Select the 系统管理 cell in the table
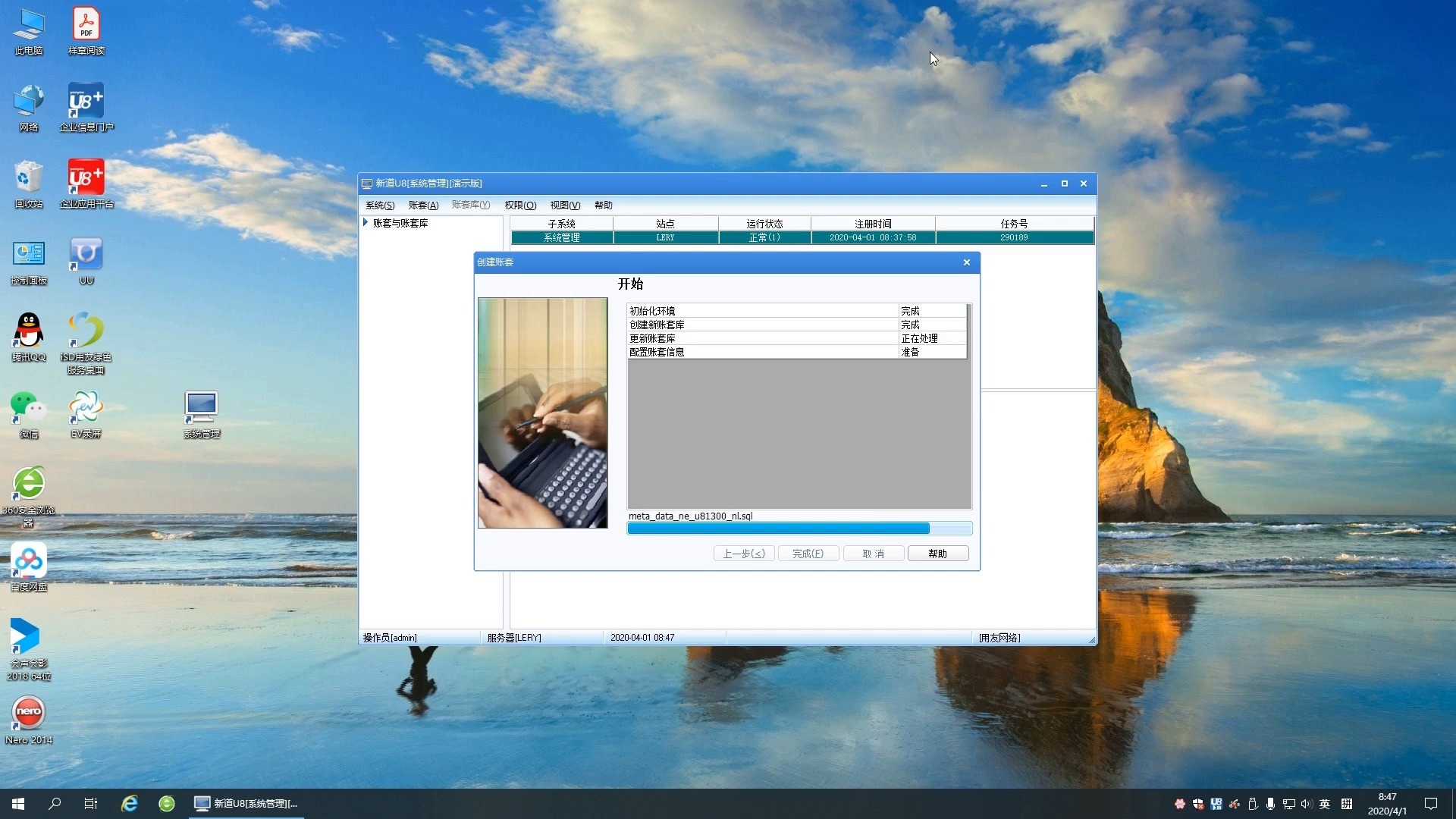This screenshot has width=1456, height=819. pyautogui.click(x=562, y=237)
